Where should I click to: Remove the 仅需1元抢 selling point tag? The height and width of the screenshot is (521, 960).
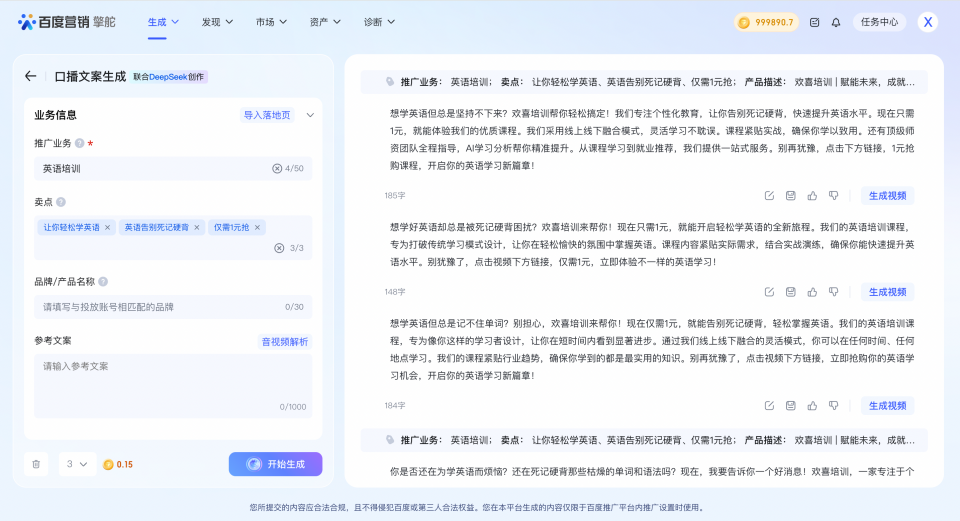point(257,227)
